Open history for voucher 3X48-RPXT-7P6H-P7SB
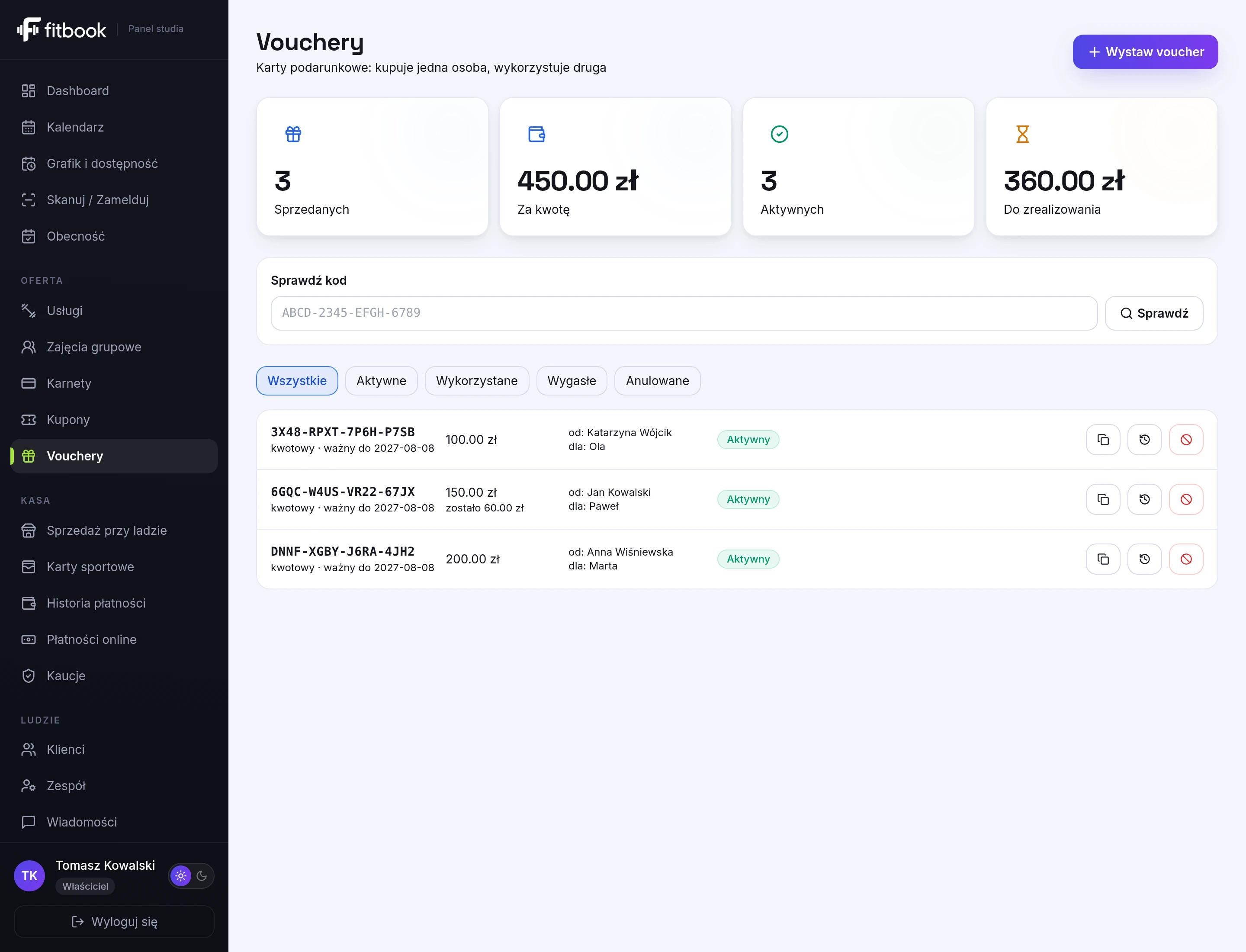The image size is (1246, 952). [x=1144, y=440]
